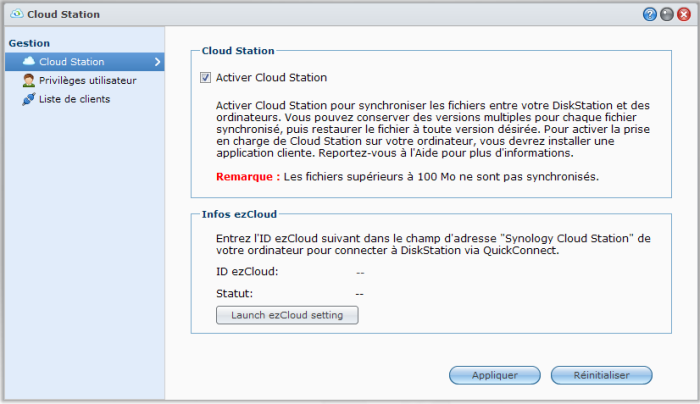Click the icon beside Liste de clients
Image resolution: width=700 pixels, height=404 pixels.
(28, 99)
